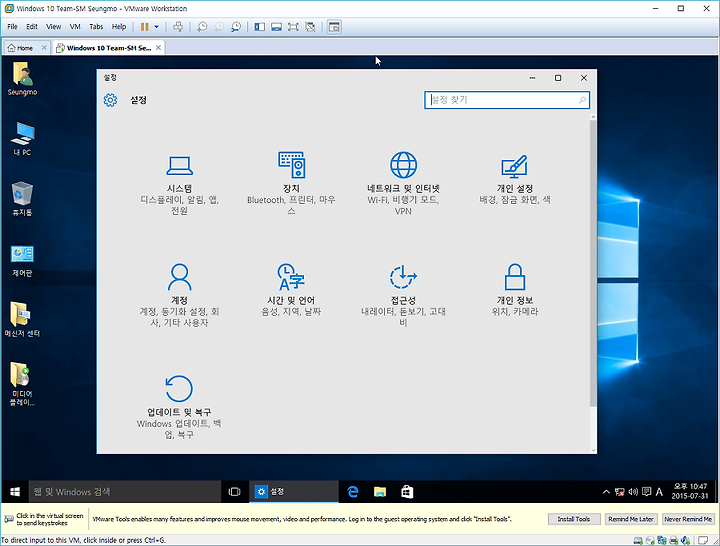Image resolution: width=720 pixels, height=546 pixels.
Task: Open 계정 settings category
Action: pyautogui.click(x=180, y=295)
